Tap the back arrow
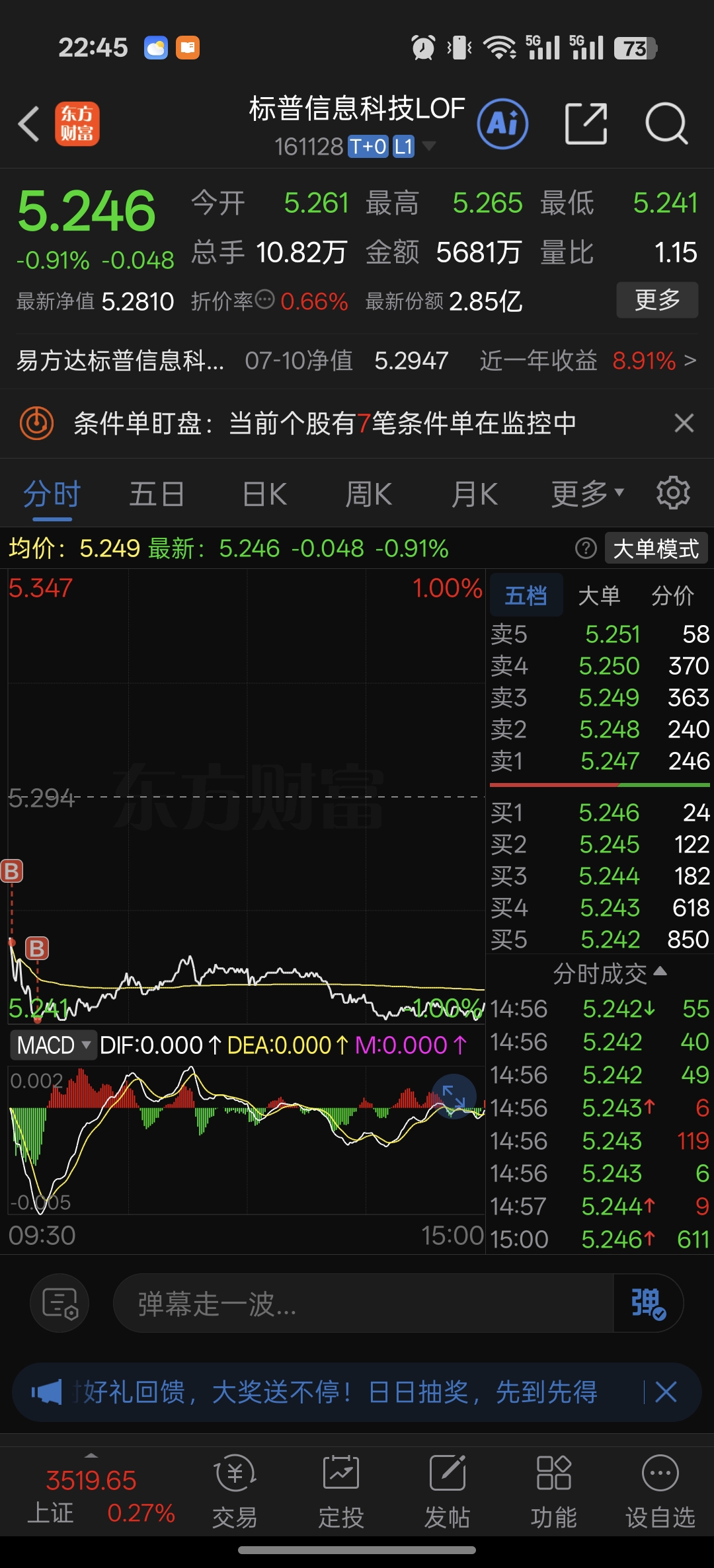 coord(29,124)
